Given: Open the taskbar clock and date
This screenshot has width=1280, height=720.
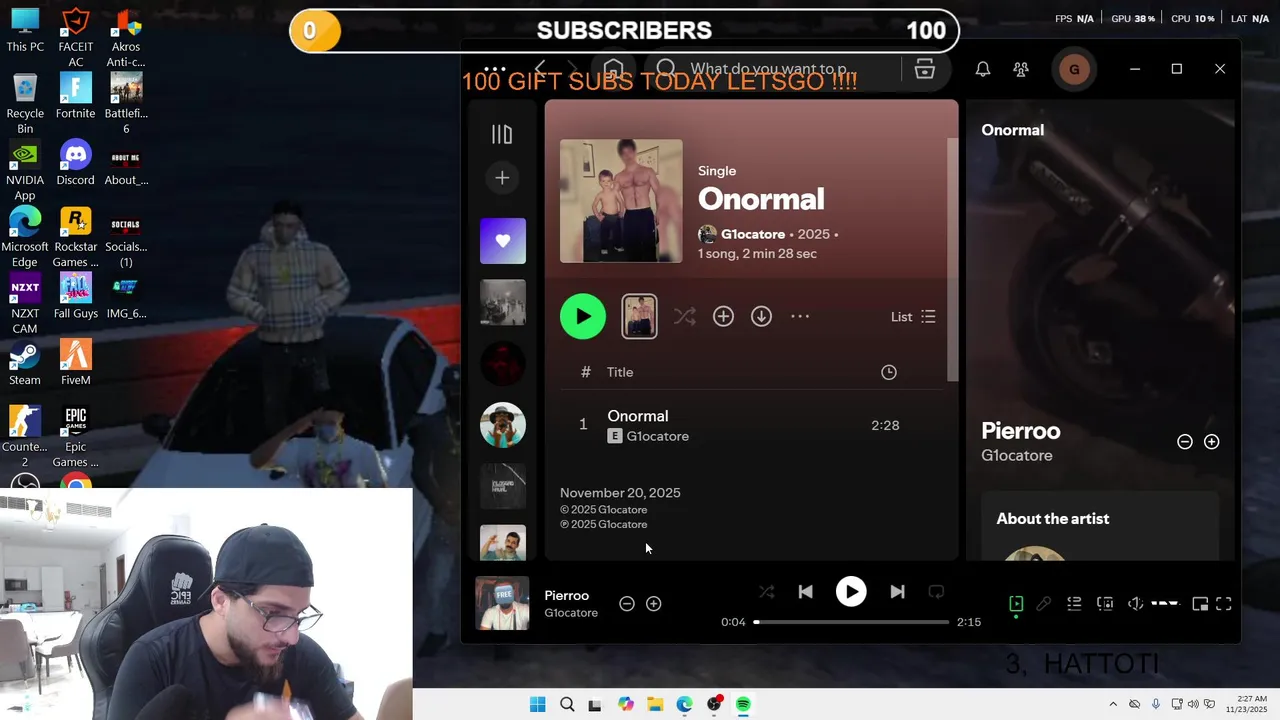Looking at the screenshot, I should point(1249,704).
